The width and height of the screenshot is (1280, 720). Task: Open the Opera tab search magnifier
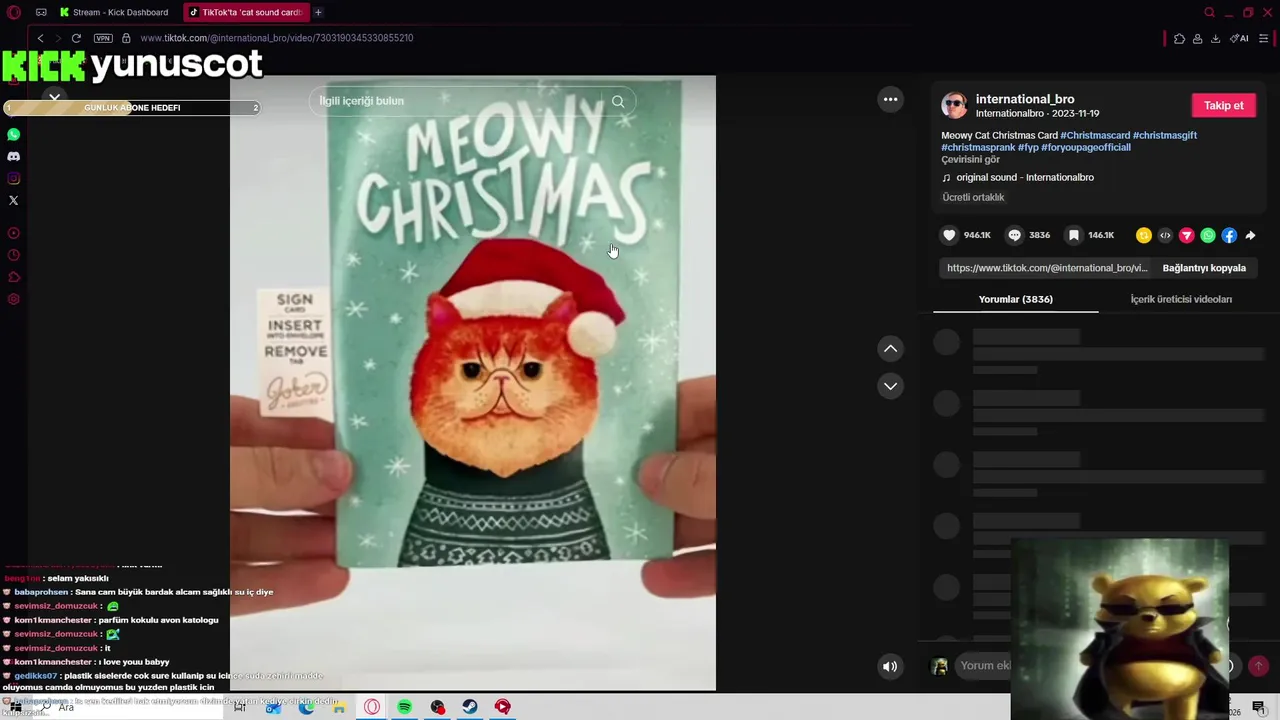point(1209,13)
